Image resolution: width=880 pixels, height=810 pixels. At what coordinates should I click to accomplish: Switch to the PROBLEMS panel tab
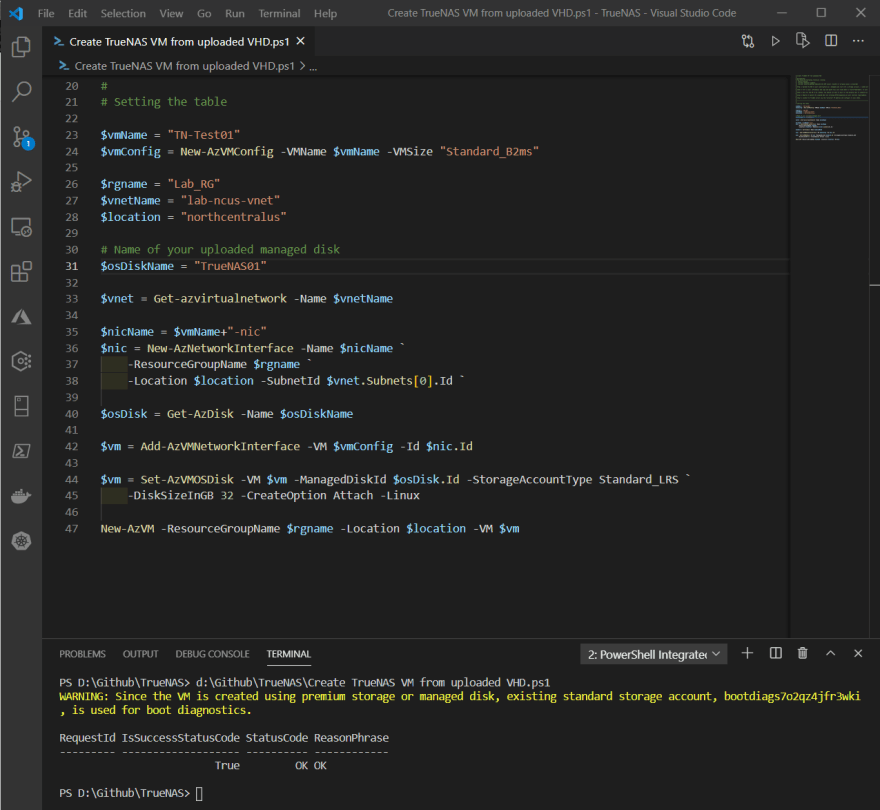click(82, 654)
